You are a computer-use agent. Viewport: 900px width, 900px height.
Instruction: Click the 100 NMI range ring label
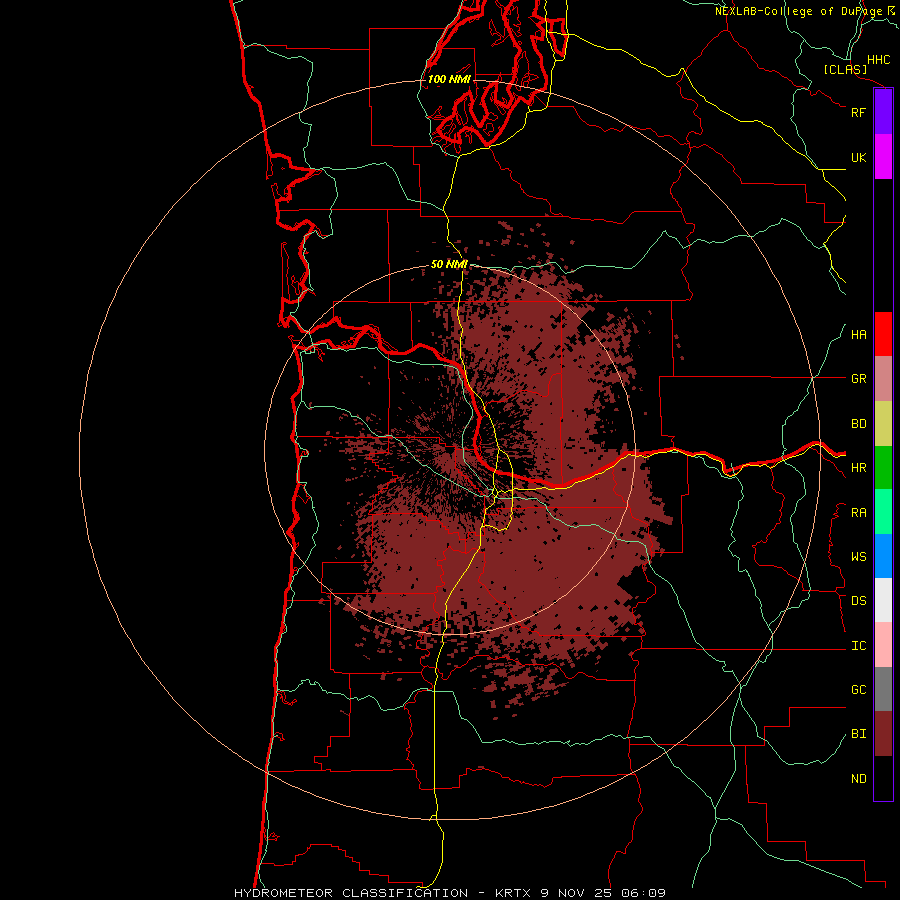449,79
